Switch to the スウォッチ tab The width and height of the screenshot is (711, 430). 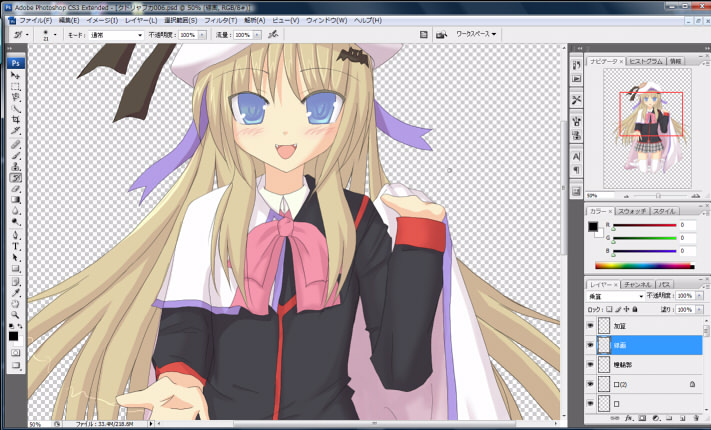point(633,211)
